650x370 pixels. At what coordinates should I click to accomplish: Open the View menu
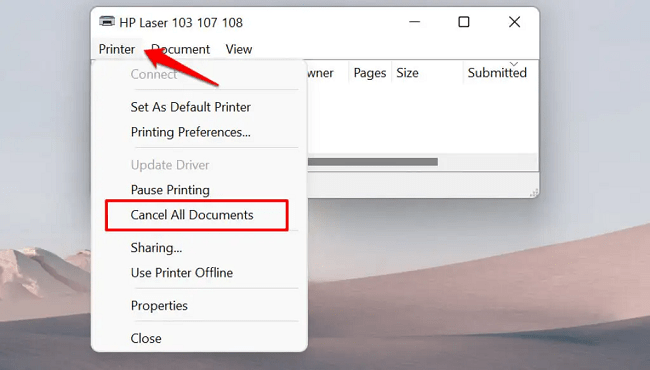(239, 49)
